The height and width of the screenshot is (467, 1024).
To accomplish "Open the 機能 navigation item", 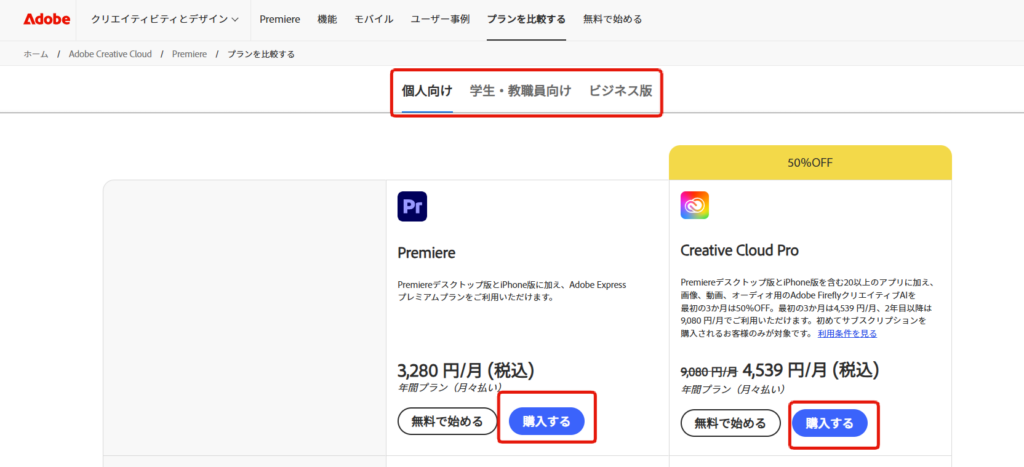I will coord(327,19).
